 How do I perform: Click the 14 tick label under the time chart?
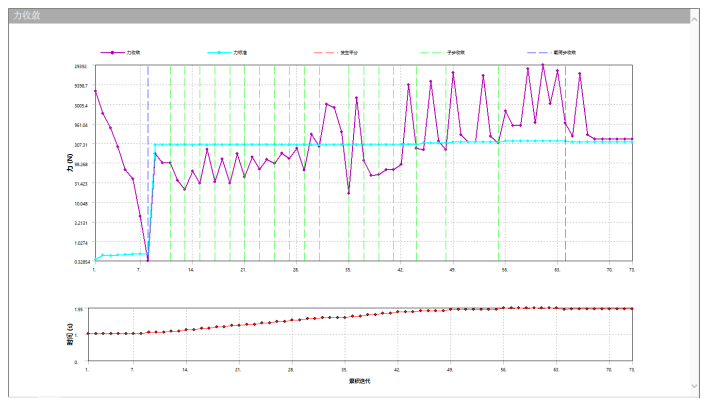pos(185,370)
